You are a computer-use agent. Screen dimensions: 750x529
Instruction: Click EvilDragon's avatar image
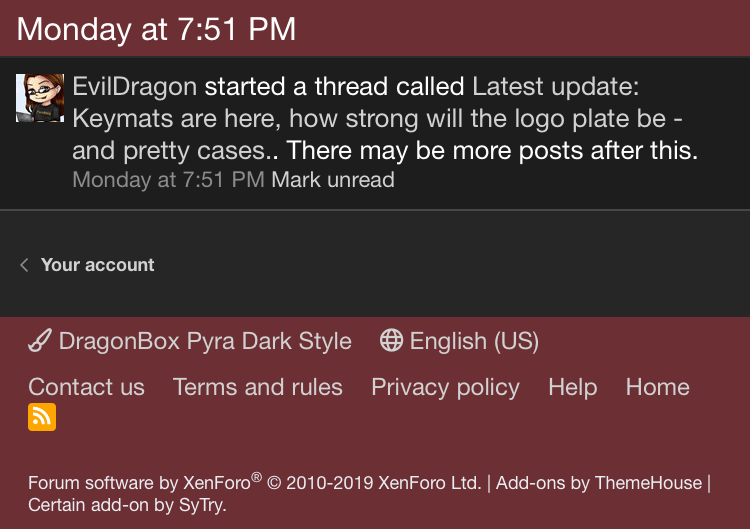[40, 98]
